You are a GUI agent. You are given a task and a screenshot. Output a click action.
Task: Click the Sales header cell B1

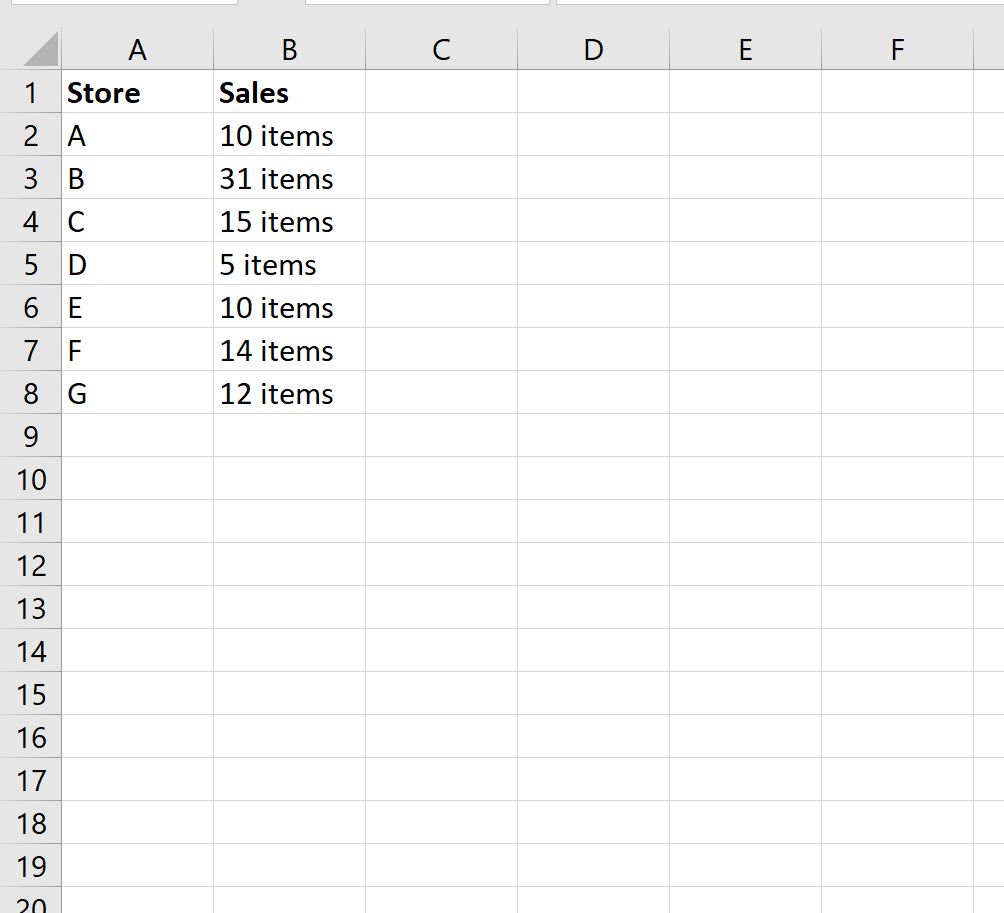tap(289, 92)
